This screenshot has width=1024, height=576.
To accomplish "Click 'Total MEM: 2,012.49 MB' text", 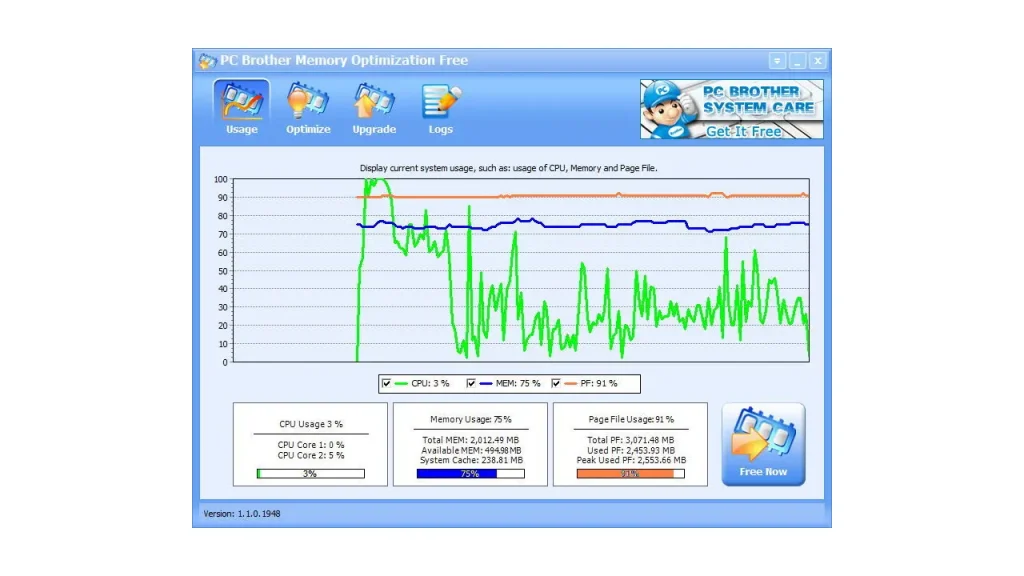I will pos(471,440).
